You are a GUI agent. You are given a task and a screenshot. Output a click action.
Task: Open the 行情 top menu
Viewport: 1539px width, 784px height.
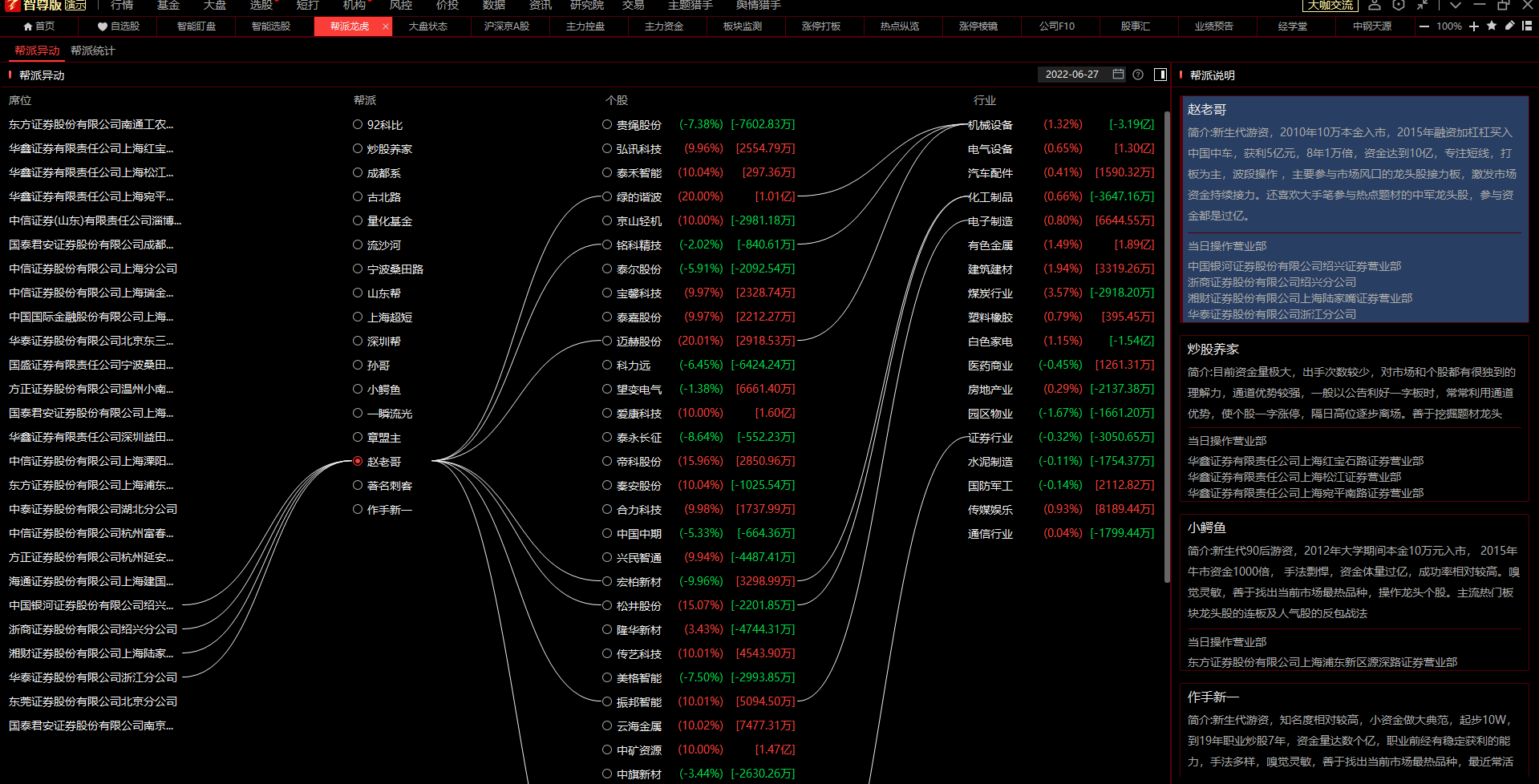[122, 5]
